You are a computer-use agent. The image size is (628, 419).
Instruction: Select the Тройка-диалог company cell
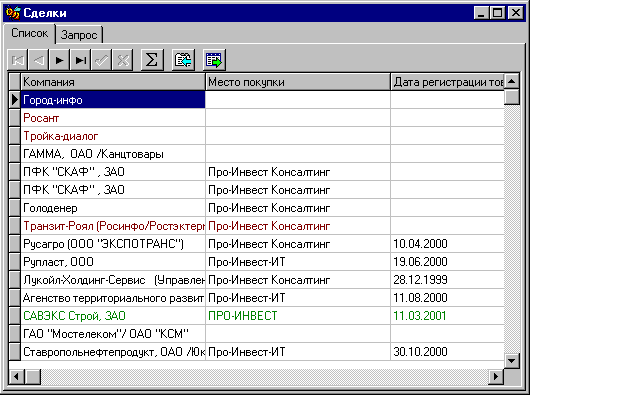pyautogui.click(x=113, y=136)
